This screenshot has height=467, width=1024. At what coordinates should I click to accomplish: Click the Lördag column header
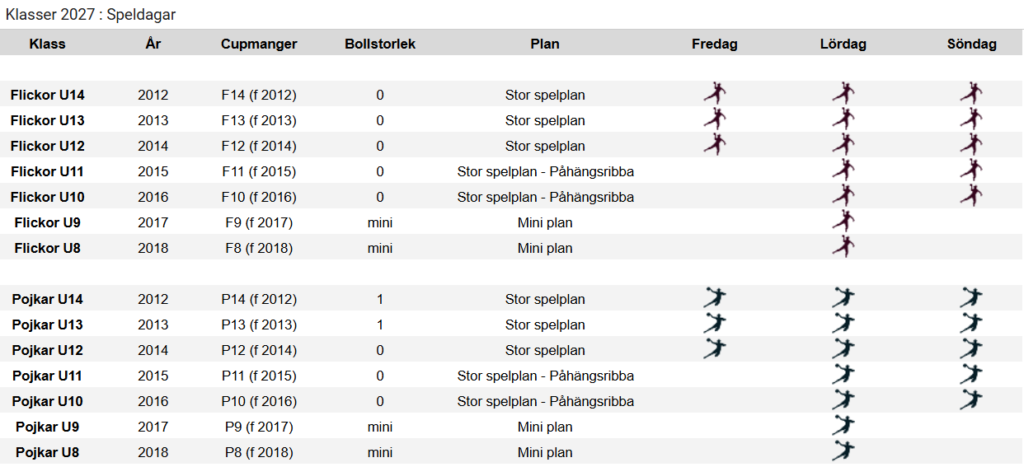[843, 44]
